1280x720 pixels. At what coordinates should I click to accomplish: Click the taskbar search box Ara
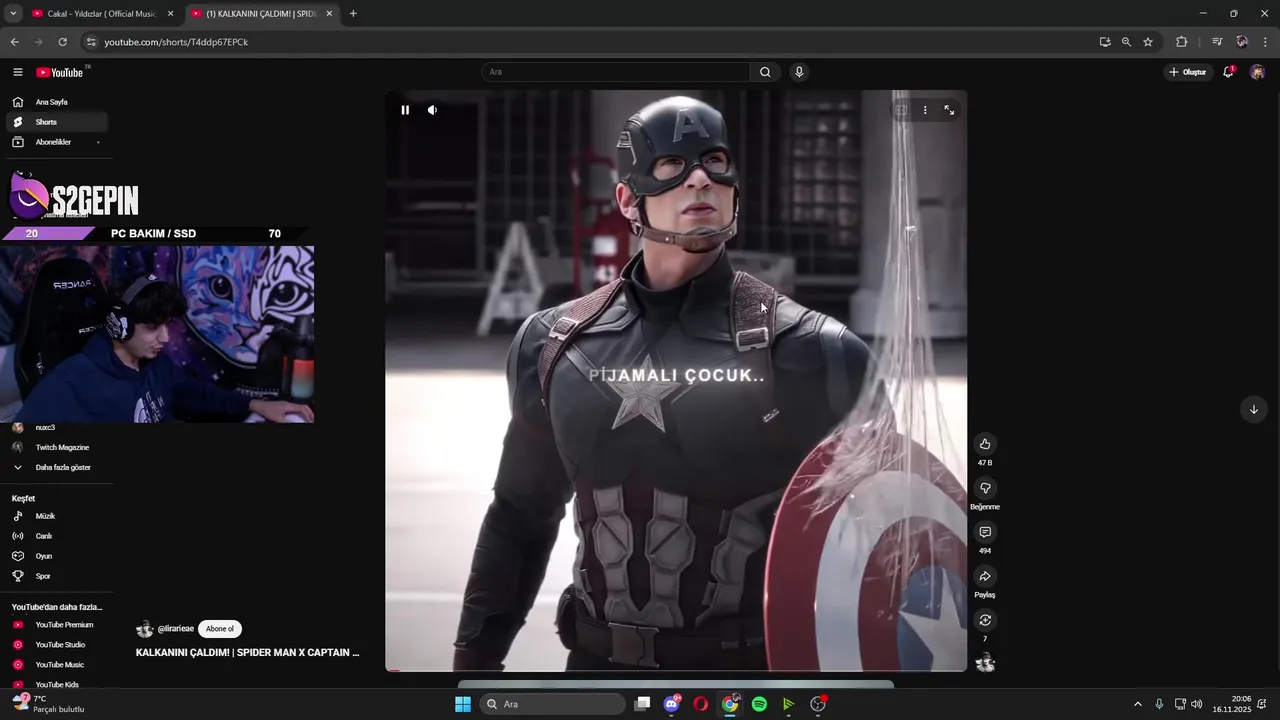pyautogui.click(x=552, y=704)
